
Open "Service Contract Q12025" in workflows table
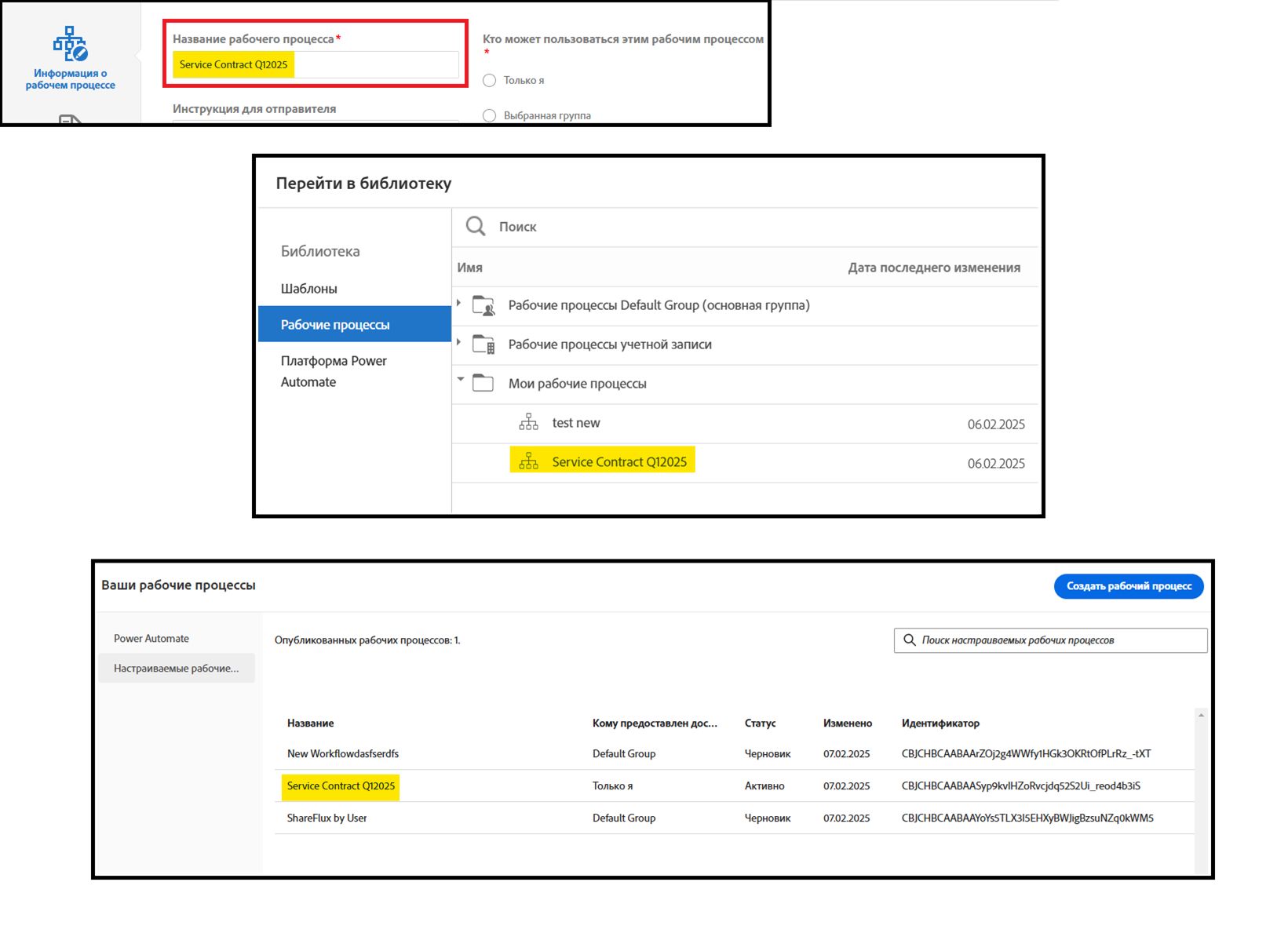341,785
